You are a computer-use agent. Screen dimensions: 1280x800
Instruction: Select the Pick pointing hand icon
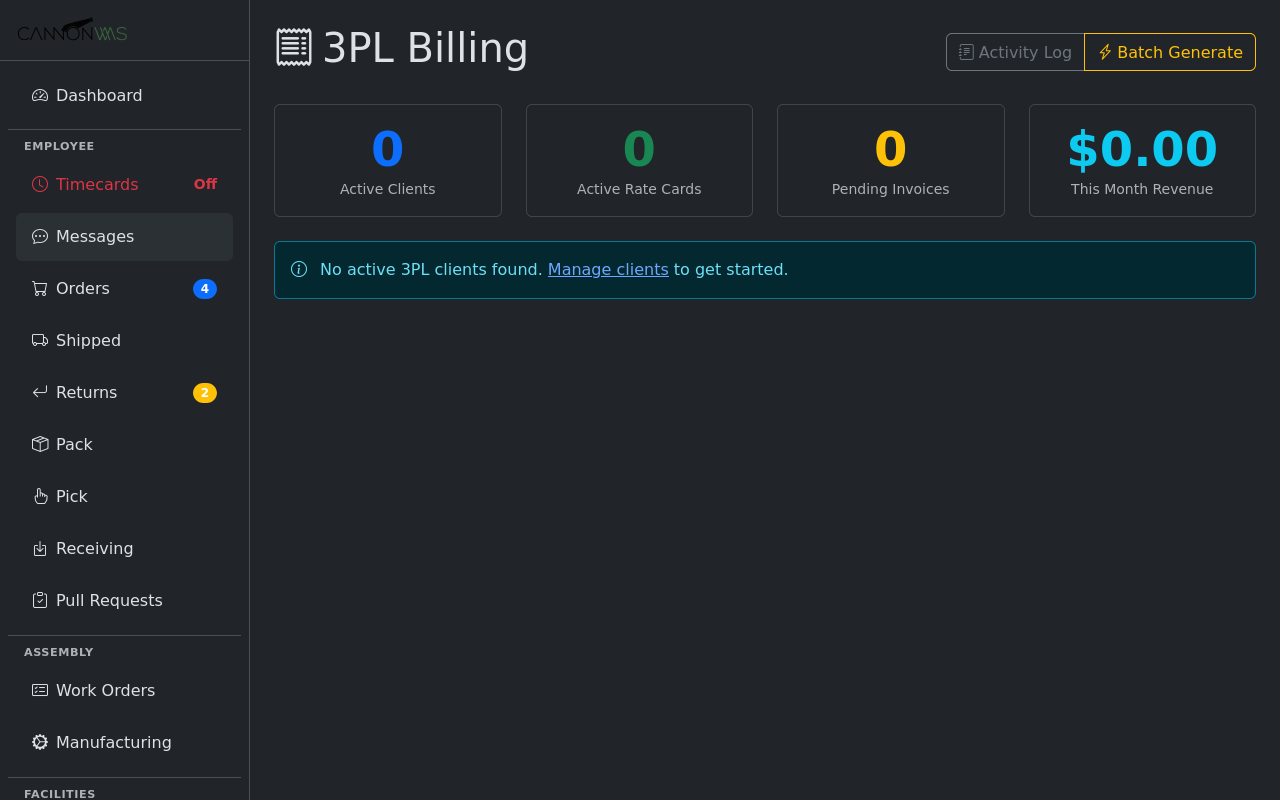point(38,496)
